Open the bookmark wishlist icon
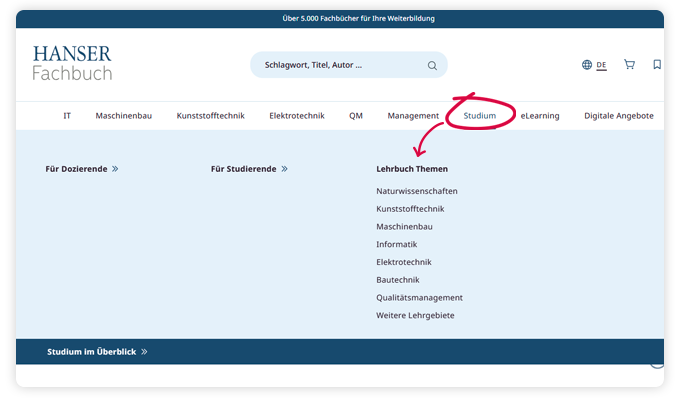The image size is (675, 401). point(657,65)
